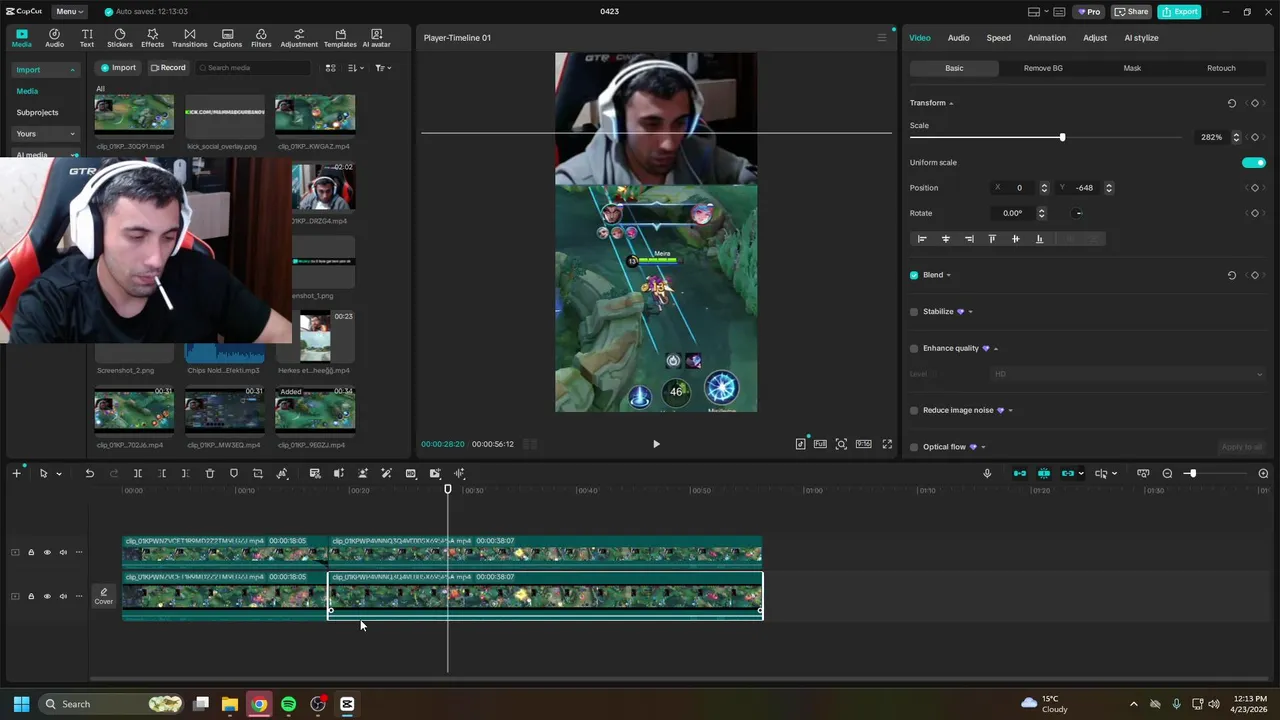1280x720 pixels.
Task: Adjust the Scale slider handle
Action: 1062,137
